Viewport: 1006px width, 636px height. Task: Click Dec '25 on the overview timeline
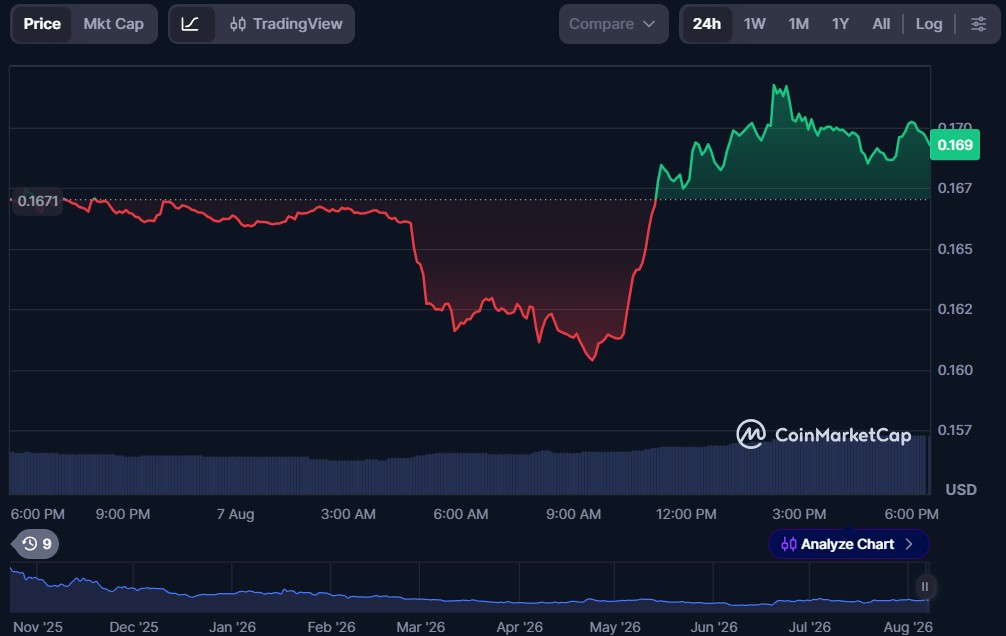133,627
